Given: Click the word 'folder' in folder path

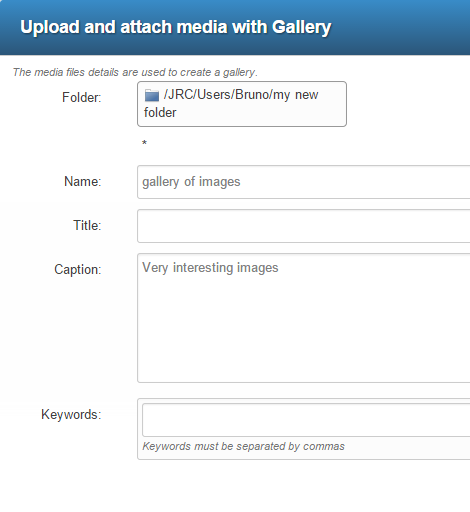Looking at the screenshot, I should pyautogui.click(x=160, y=113).
